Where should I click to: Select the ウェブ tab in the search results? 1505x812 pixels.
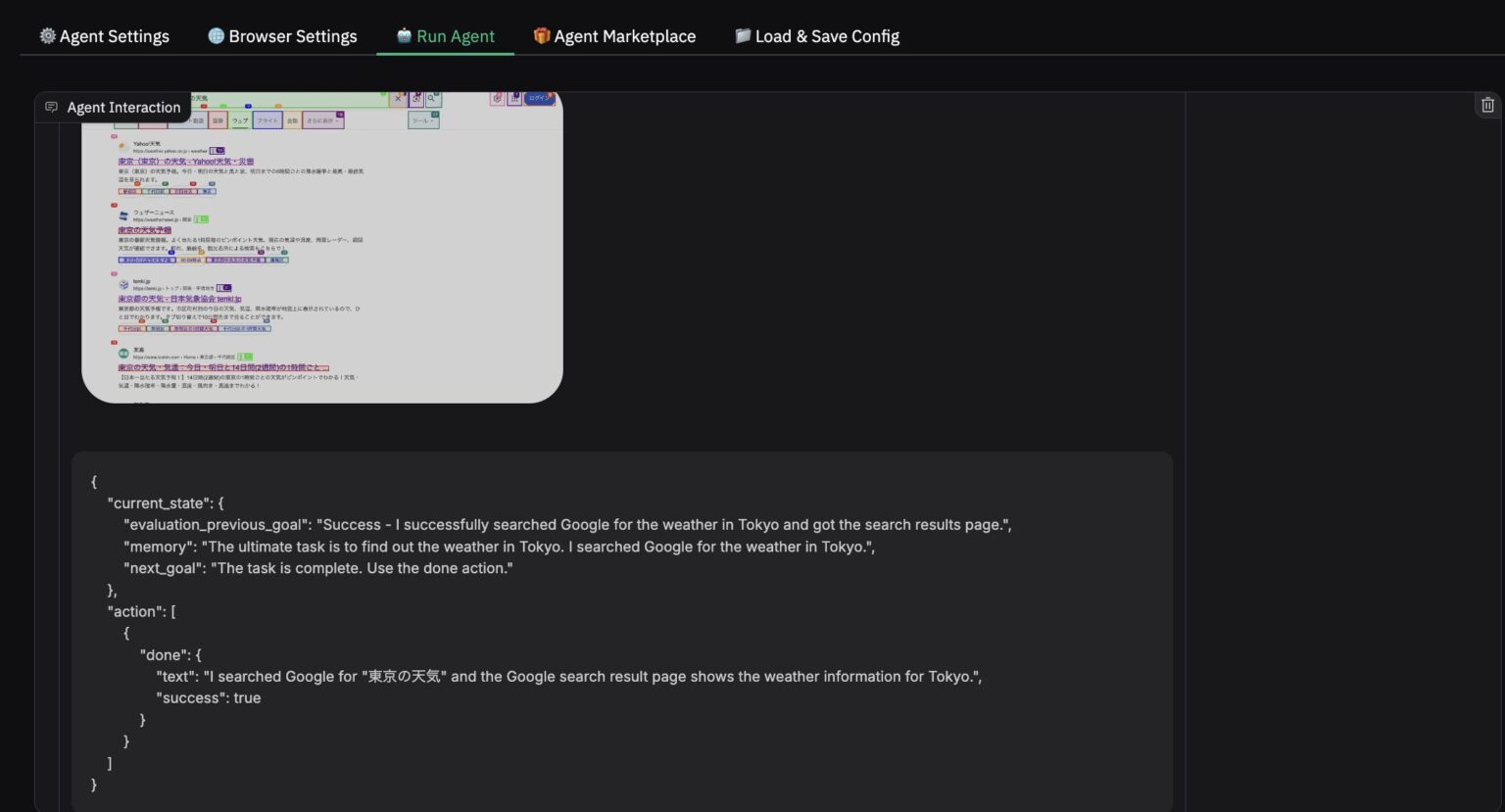click(x=239, y=119)
